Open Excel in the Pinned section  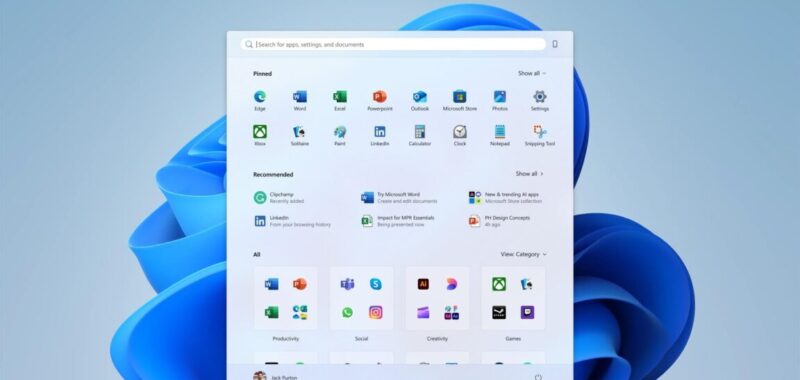click(340, 100)
